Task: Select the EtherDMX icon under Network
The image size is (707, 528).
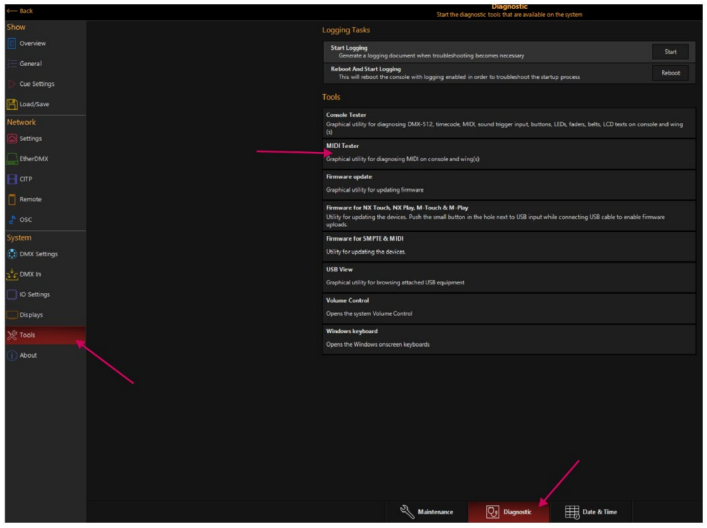Action: pos(12,158)
